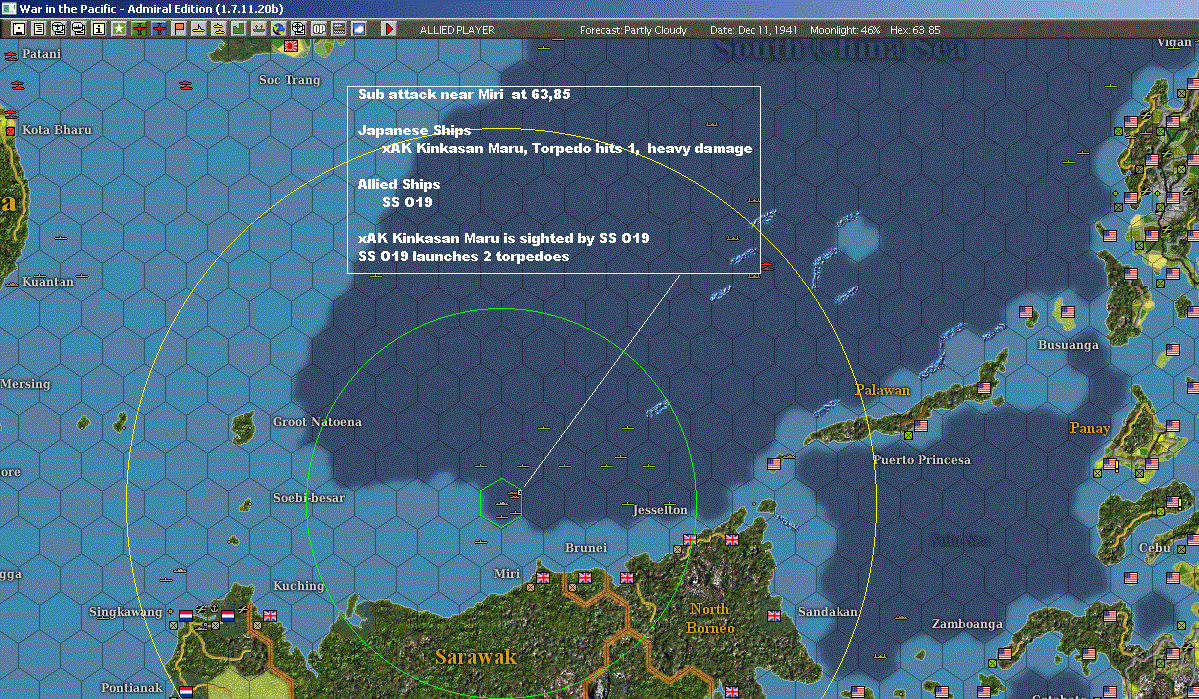Image resolution: width=1199 pixels, height=699 pixels.
Task: Click the 'SS O19 launches 2 torpedoes' line
Action: point(463,256)
